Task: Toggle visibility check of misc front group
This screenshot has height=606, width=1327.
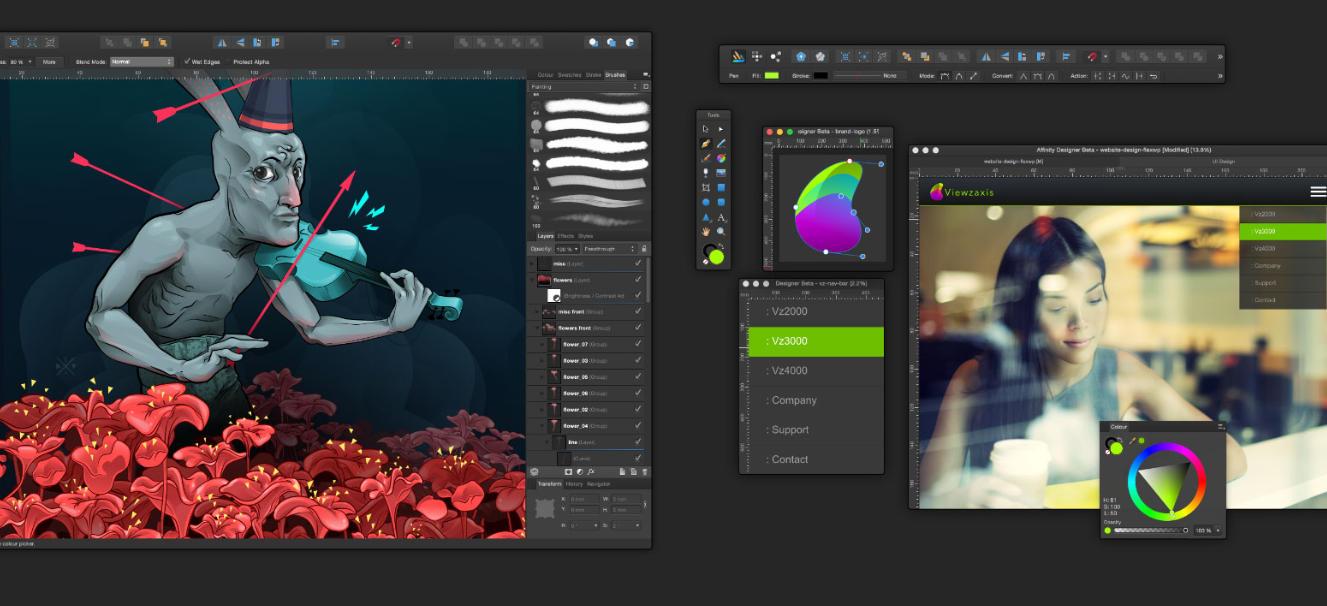Action: tap(638, 311)
